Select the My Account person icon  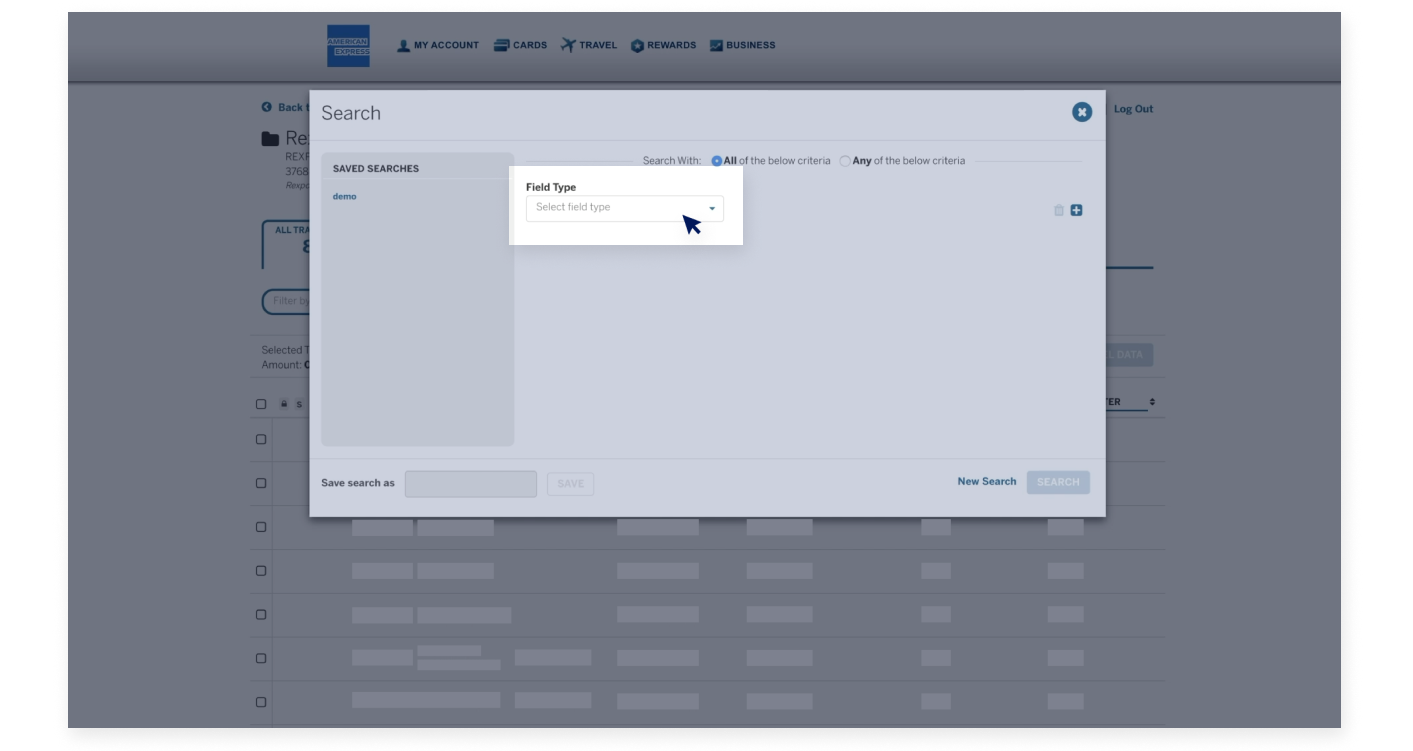click(402, 44)
